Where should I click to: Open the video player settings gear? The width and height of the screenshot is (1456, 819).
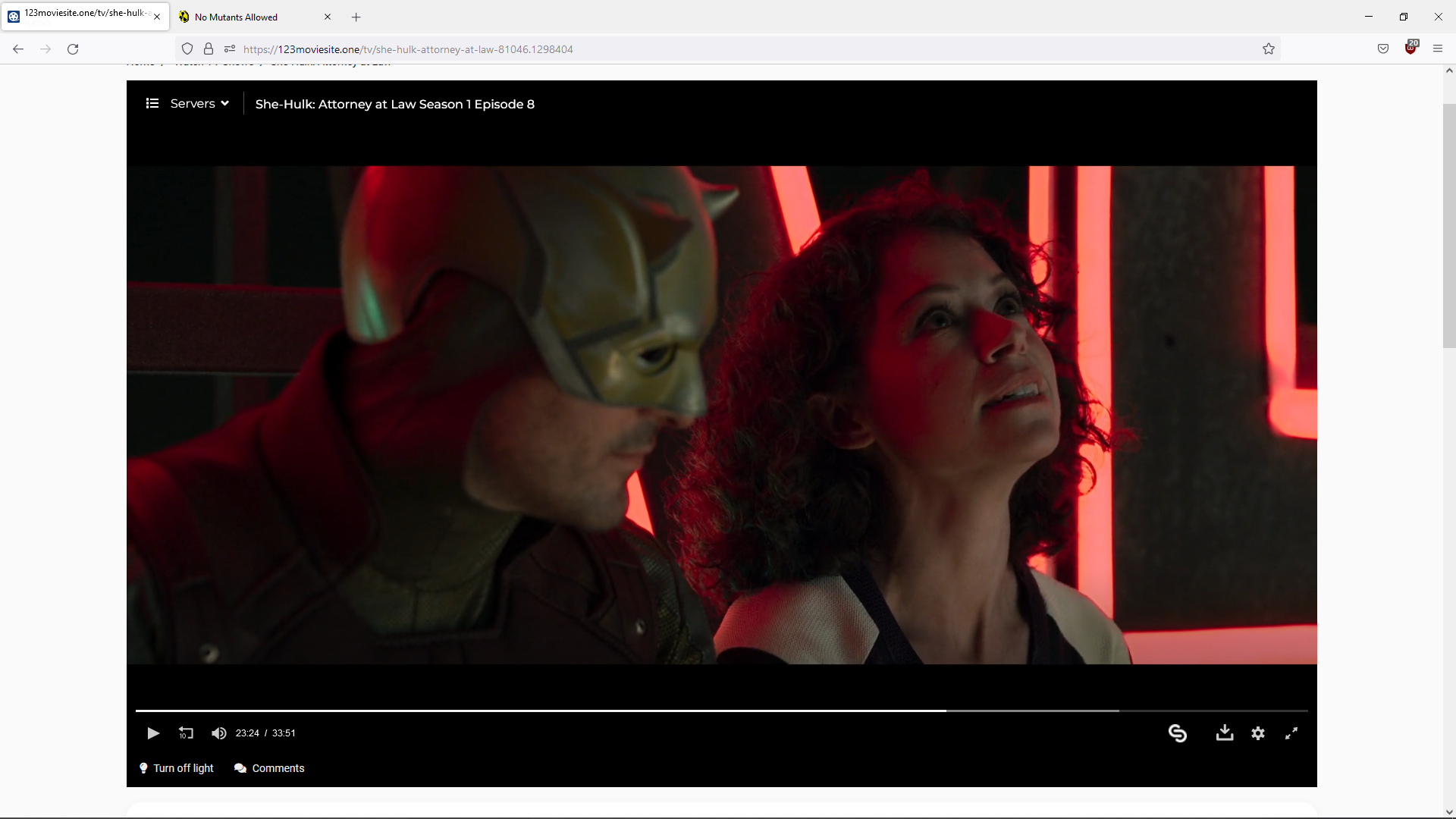tap(1258, 733)
